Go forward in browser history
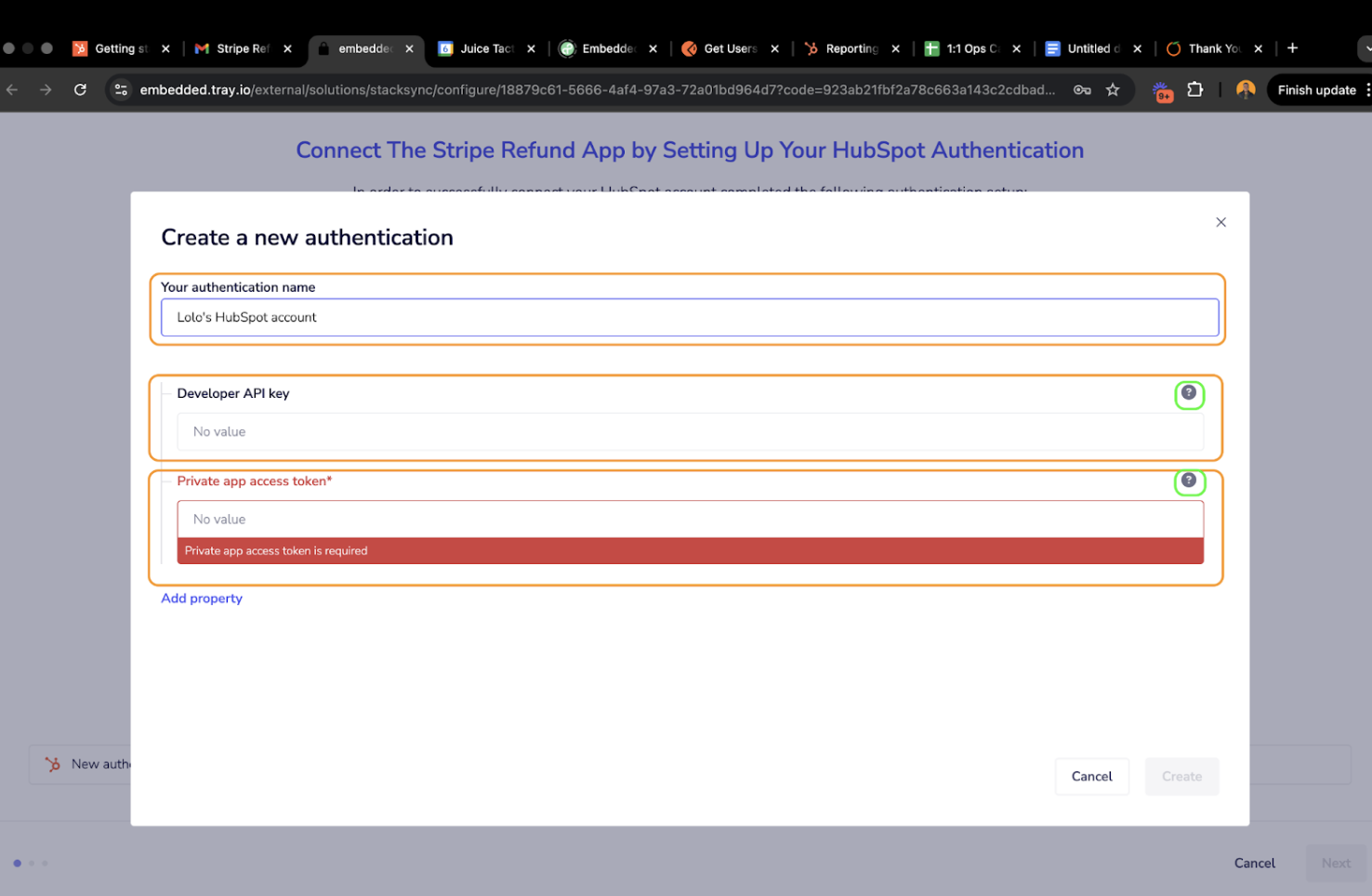1372x896 pixels. click(46, 90)
